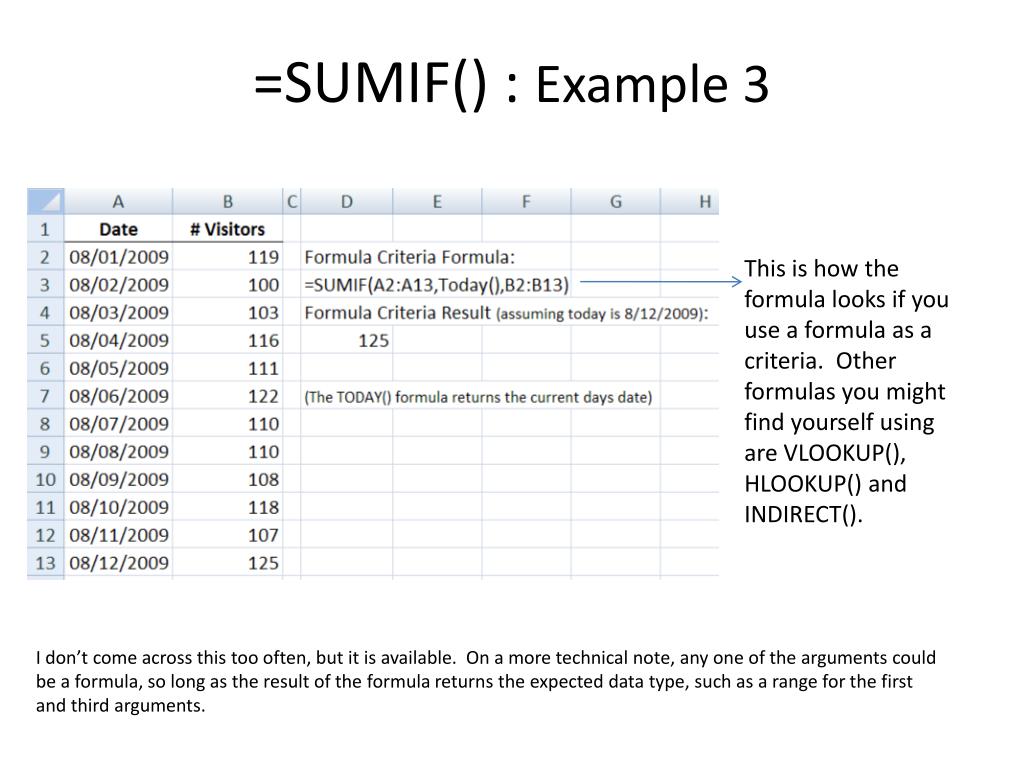This screenshot has width=1024, height=768.
Task: Select column header A
Action: click(119, 201)
